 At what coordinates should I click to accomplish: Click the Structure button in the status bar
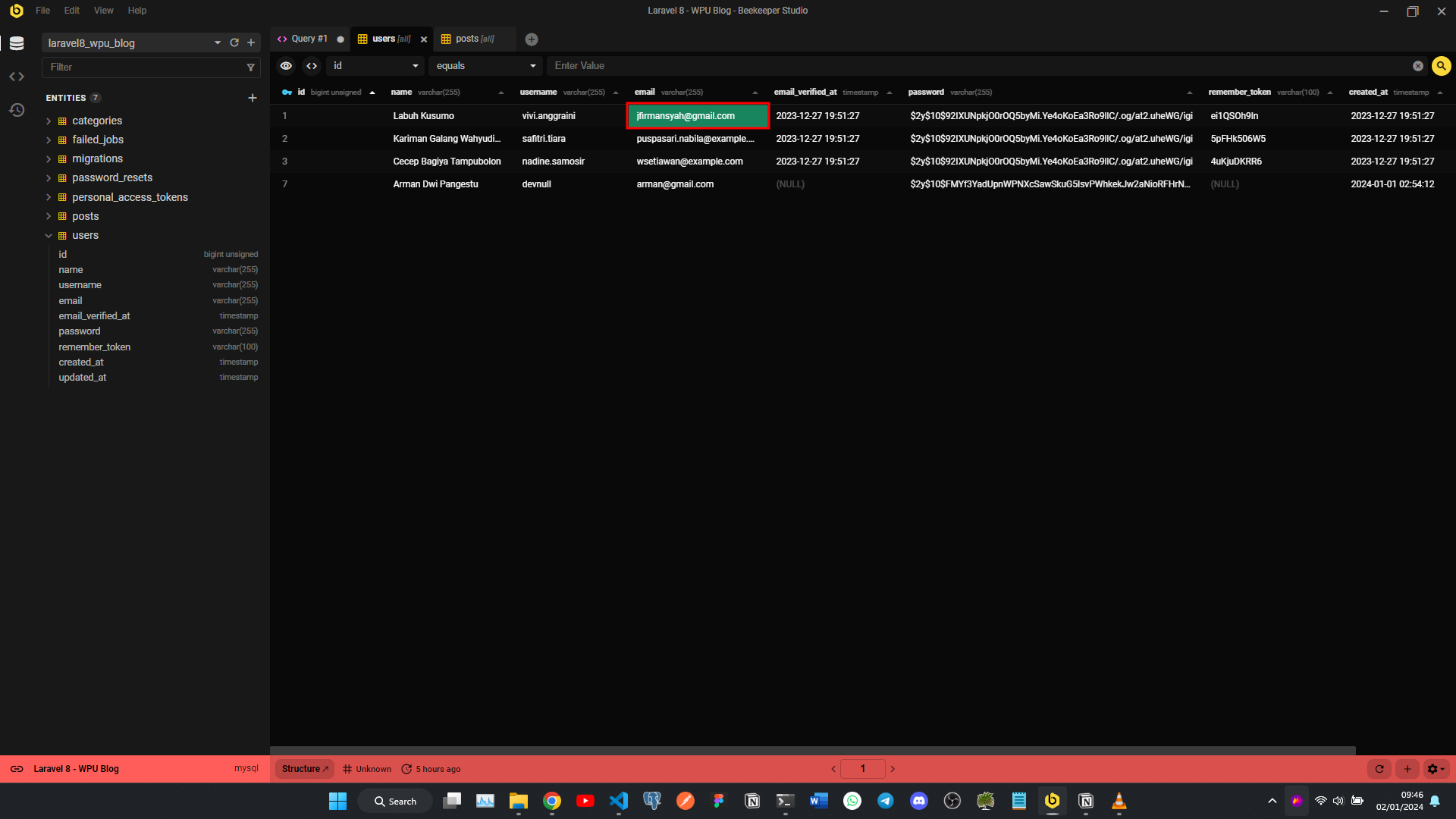point(305,769)
